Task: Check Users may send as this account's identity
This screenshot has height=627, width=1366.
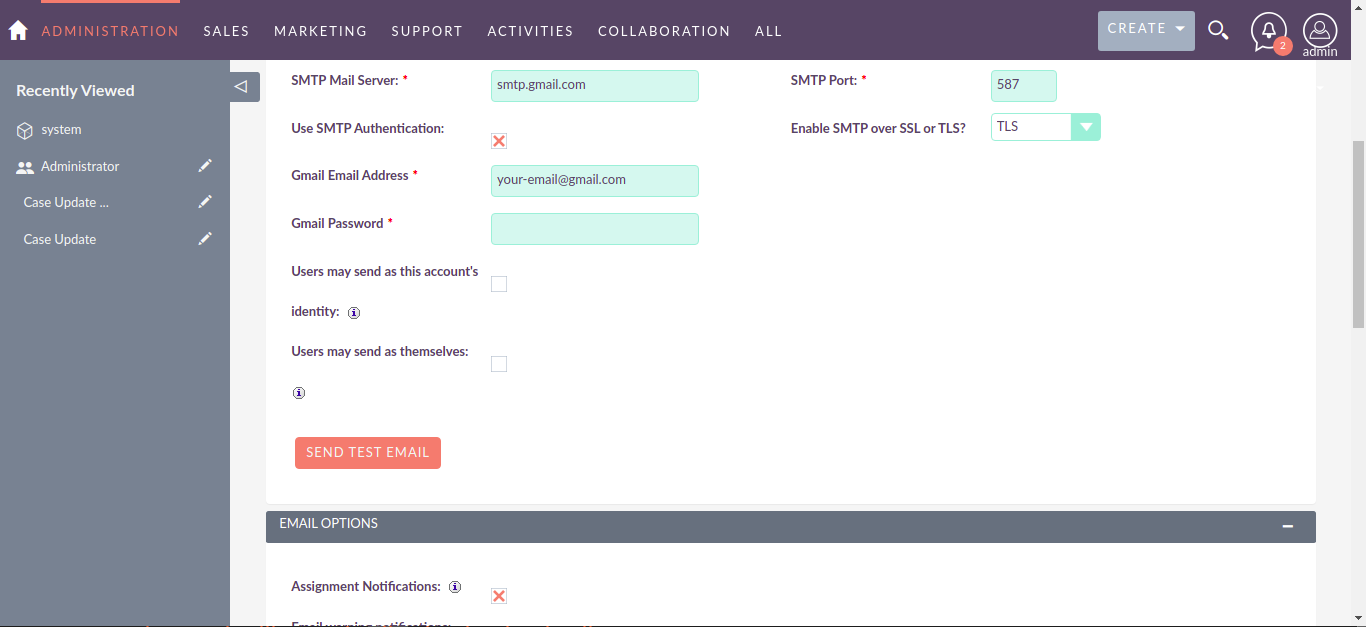Action: 499,284
